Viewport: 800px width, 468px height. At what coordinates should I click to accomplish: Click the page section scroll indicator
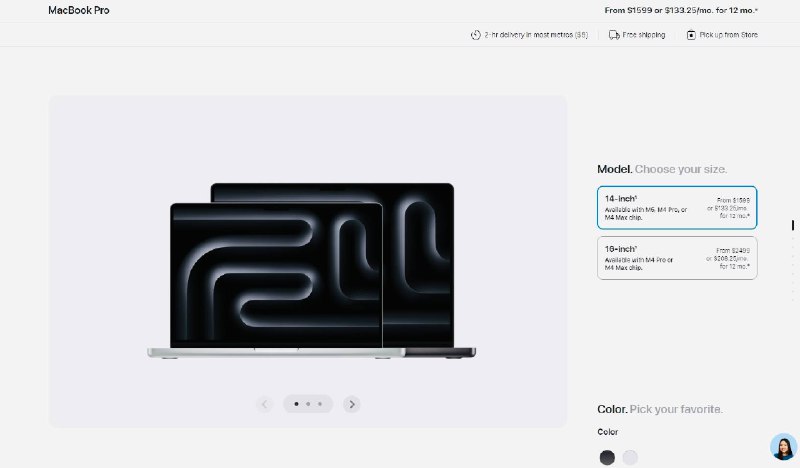coord(793,260)
